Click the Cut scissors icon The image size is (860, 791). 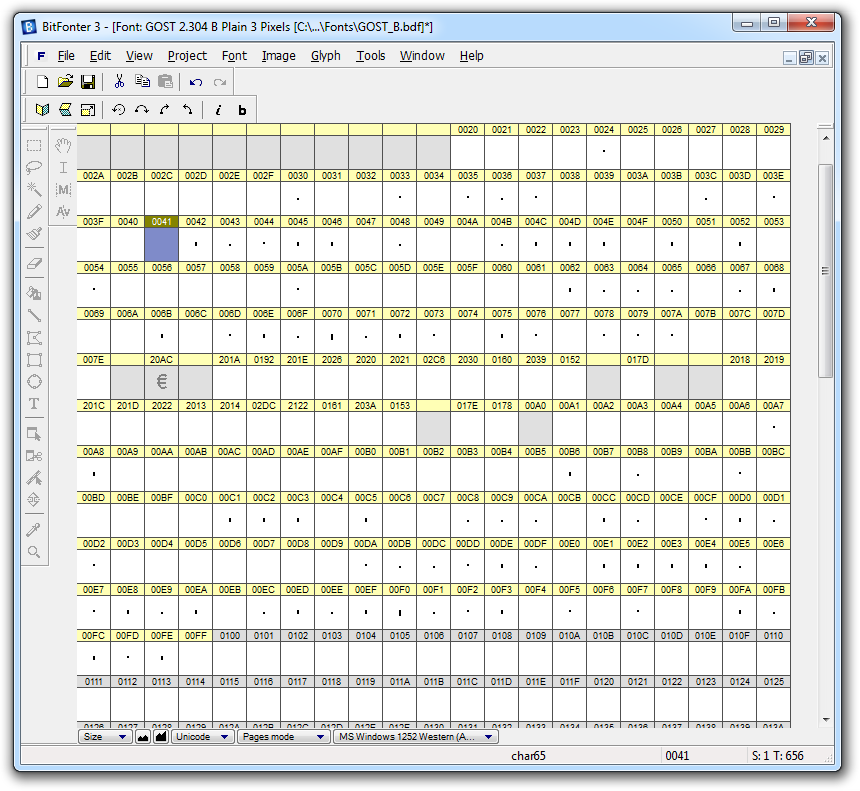(x=119, y=82)
